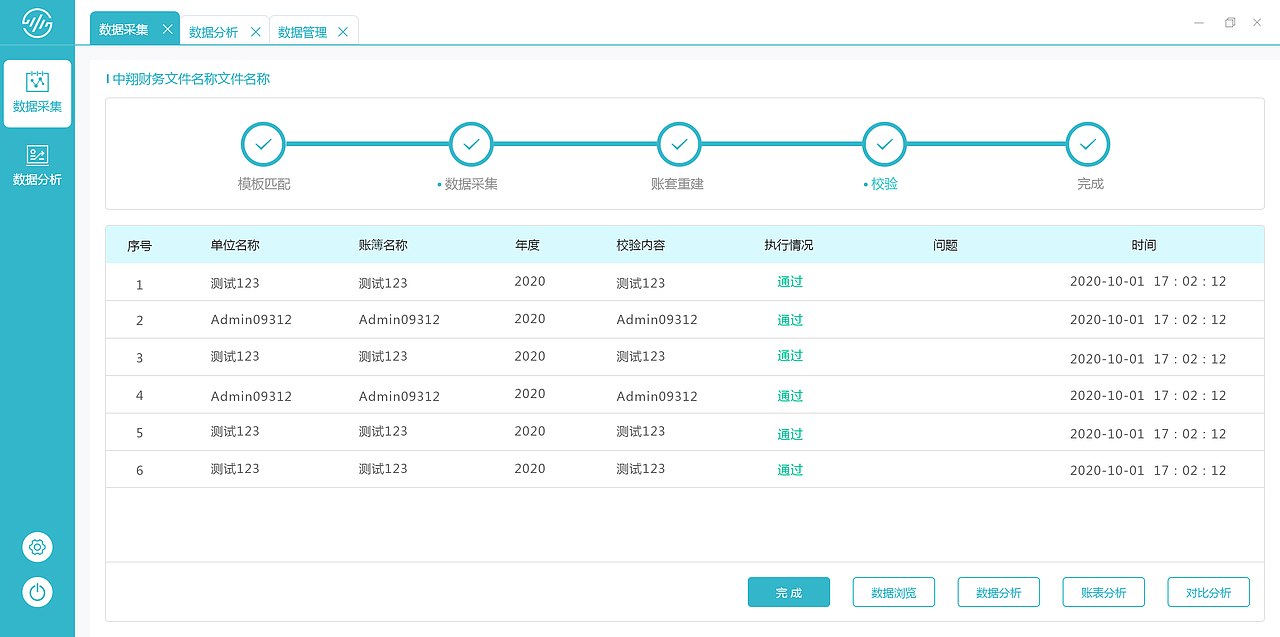Click the 数据浏览 button

click(x=894, y=592)
